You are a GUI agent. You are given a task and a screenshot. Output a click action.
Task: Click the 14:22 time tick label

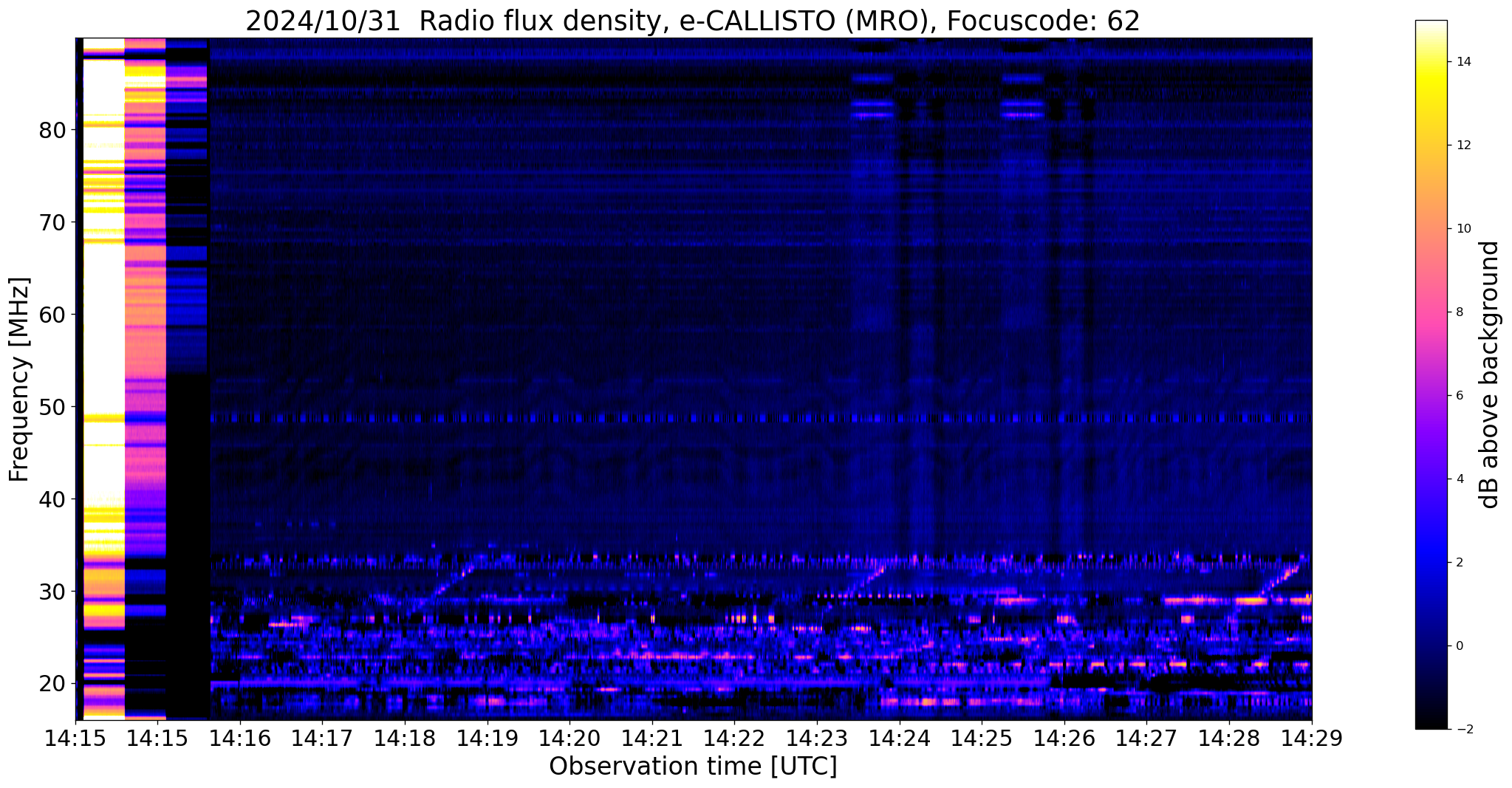734,739
